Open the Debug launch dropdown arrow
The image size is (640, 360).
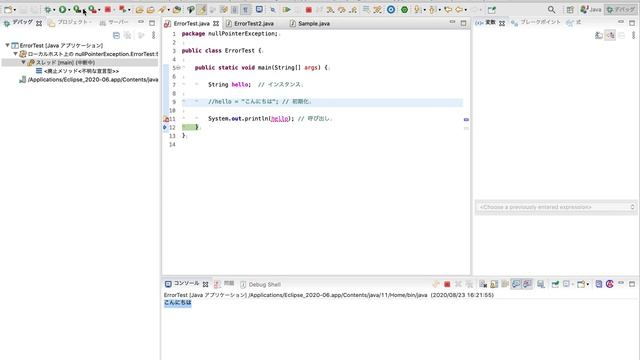tap(54, 9)
